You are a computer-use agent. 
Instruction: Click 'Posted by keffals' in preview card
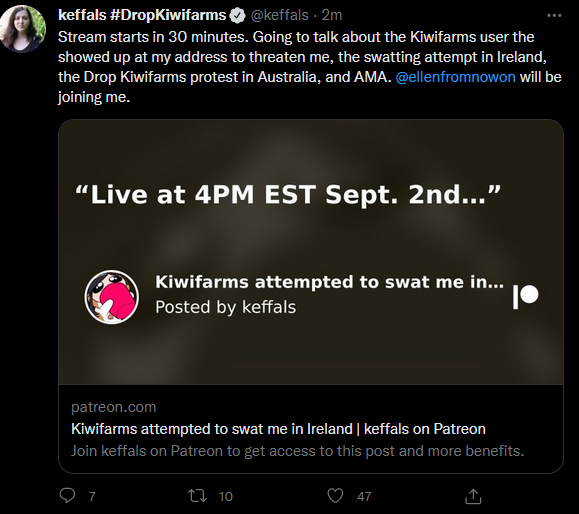225,307
